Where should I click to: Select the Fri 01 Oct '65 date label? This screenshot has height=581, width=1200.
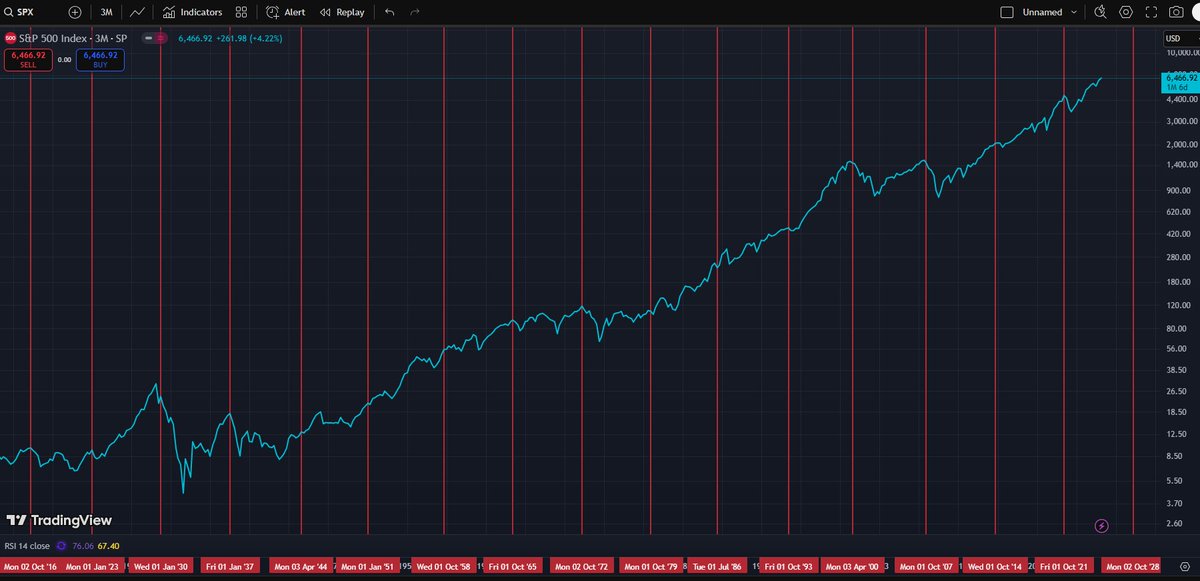point(512,566)
